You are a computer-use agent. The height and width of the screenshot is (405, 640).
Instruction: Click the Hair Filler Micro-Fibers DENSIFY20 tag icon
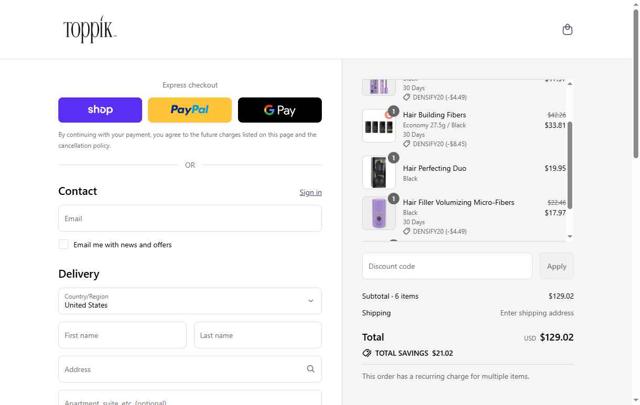pos(407,231)
